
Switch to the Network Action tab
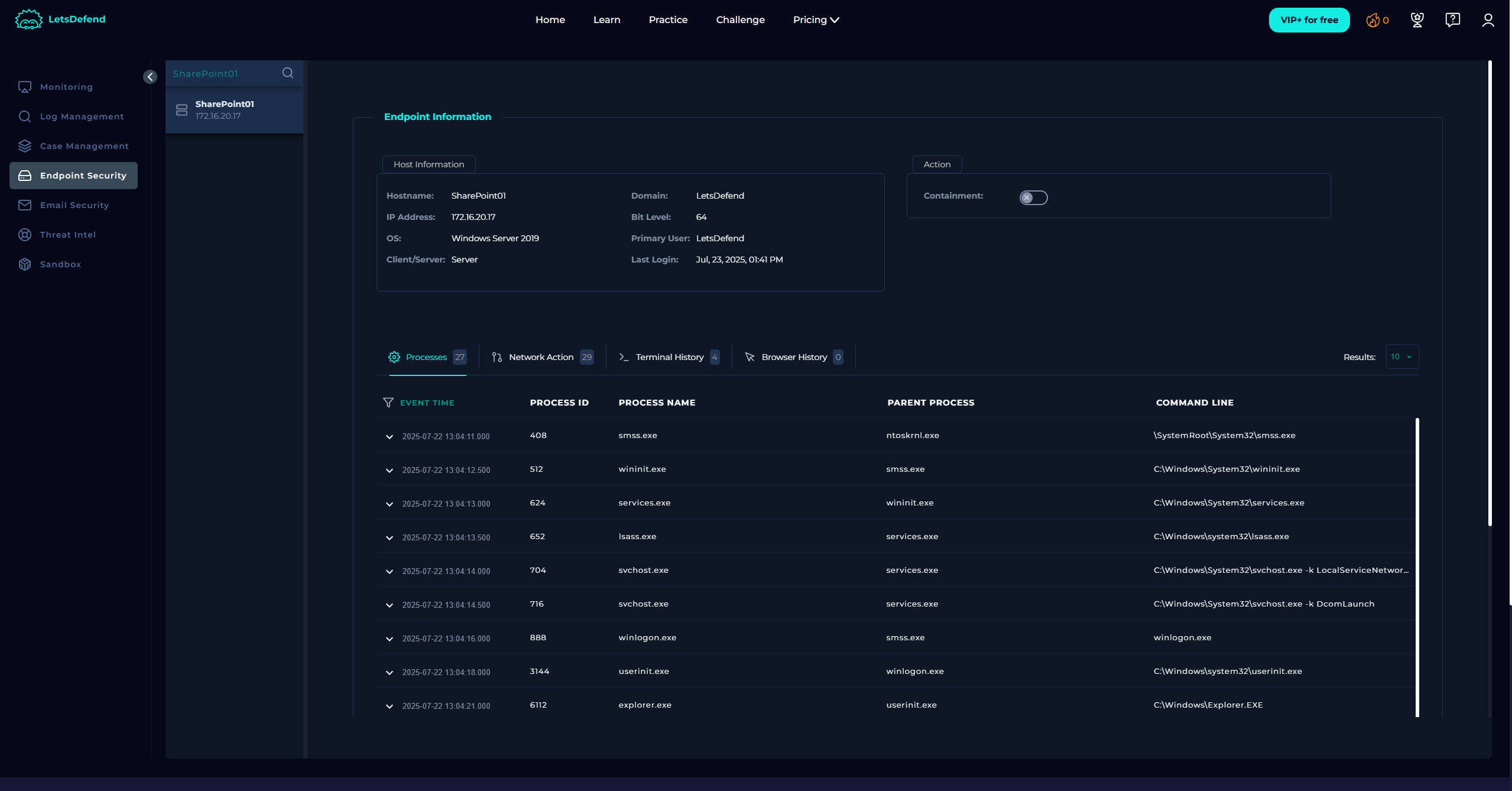tap(542, 357)
